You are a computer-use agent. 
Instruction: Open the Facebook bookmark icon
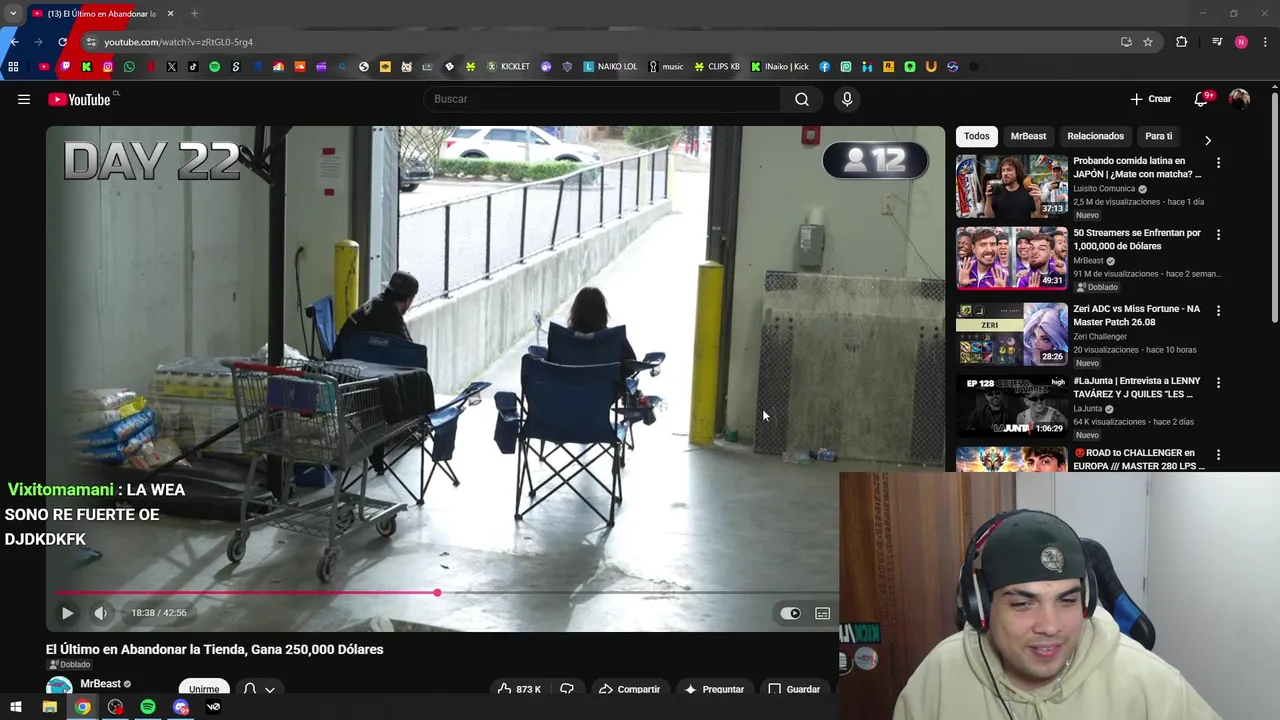click(824, 67)
